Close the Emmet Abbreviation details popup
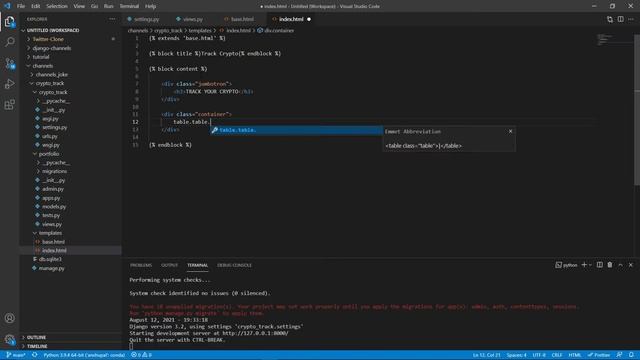 coord(510,131)
